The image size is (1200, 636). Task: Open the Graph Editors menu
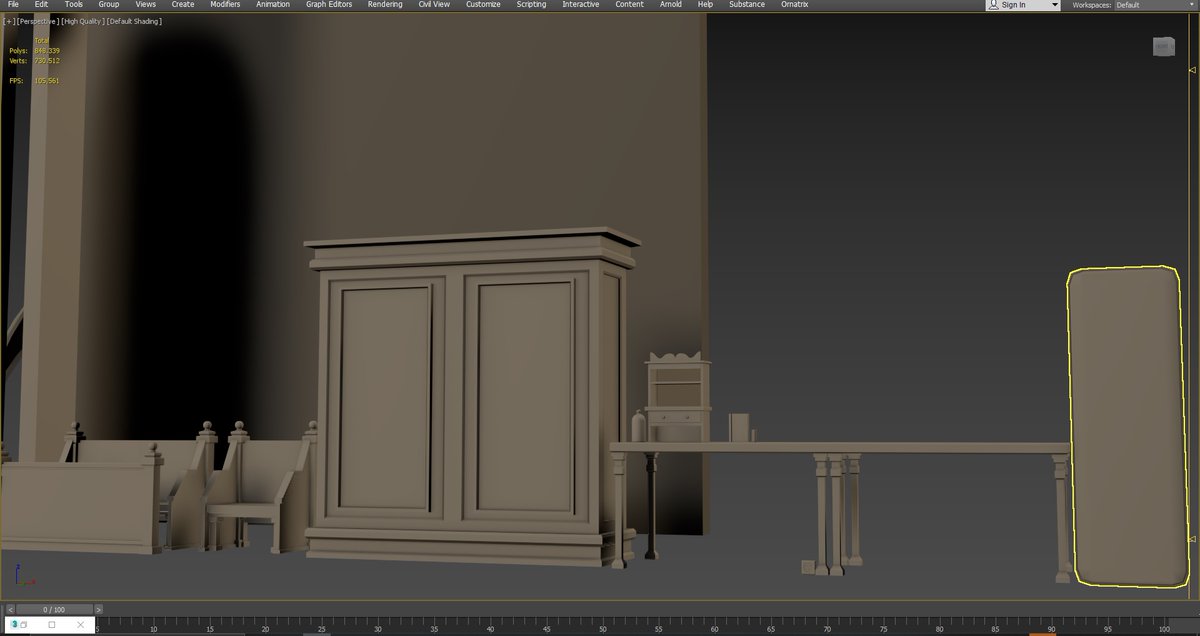coord(329,4)
